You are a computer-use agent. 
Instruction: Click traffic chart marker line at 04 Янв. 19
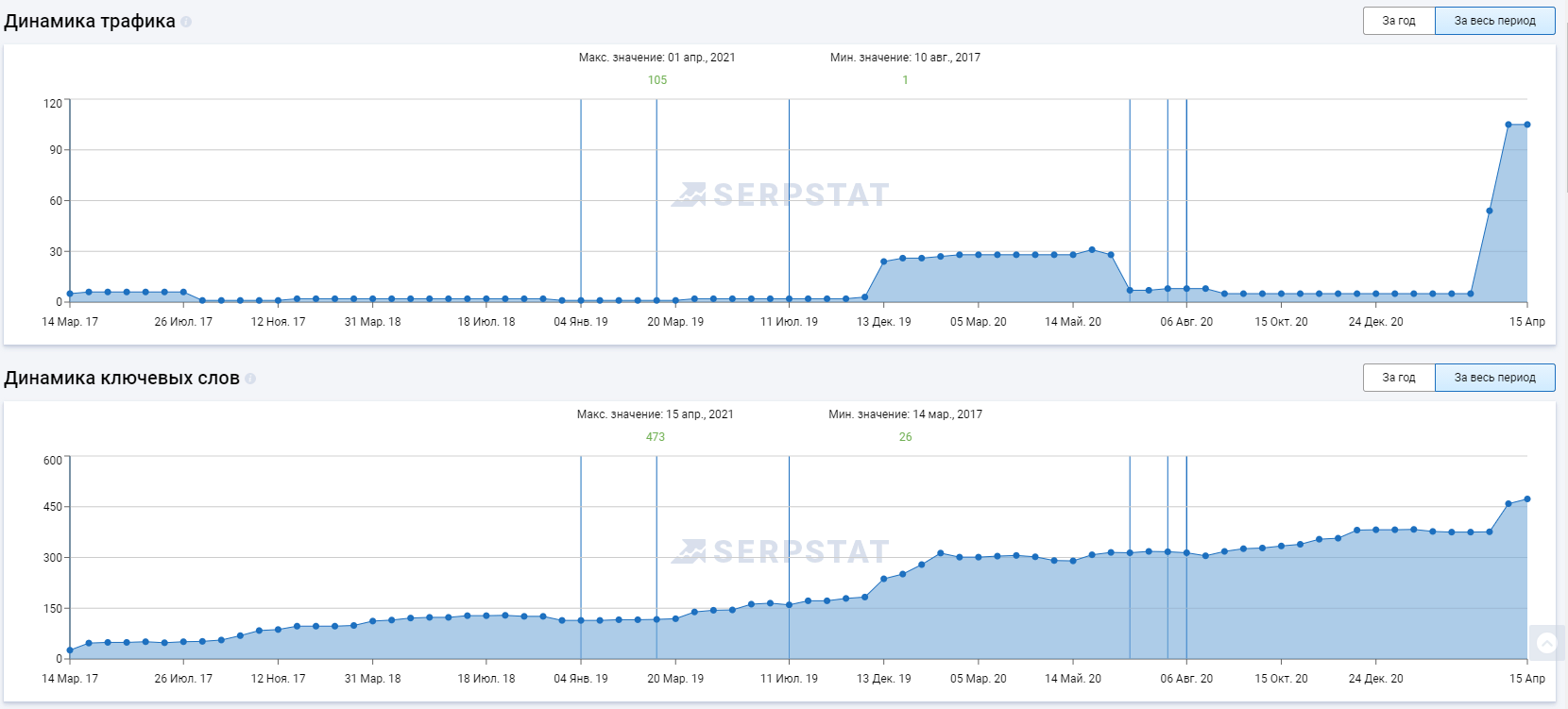point(581,189)
